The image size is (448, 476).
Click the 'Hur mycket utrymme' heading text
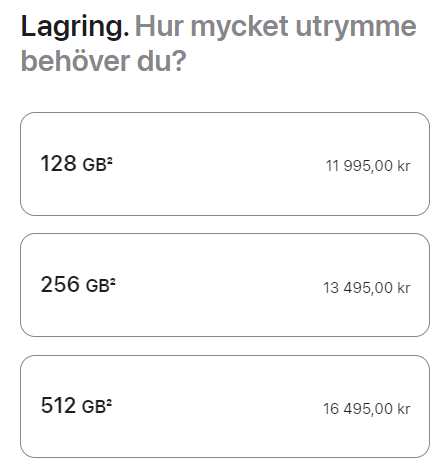(276, 26)
